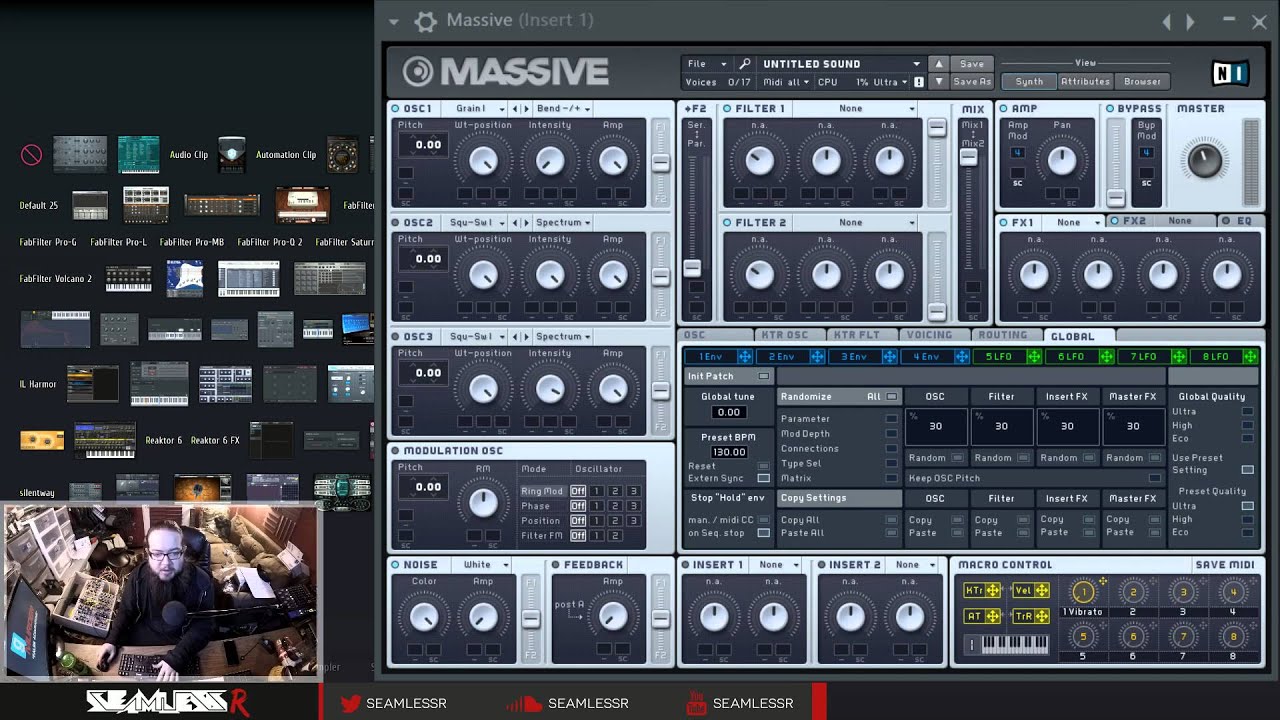Step OSC1 wavetable forward with the right arrow
Image resolution: width=1280 pixels, height=720 pixels.
pos(526,109)
